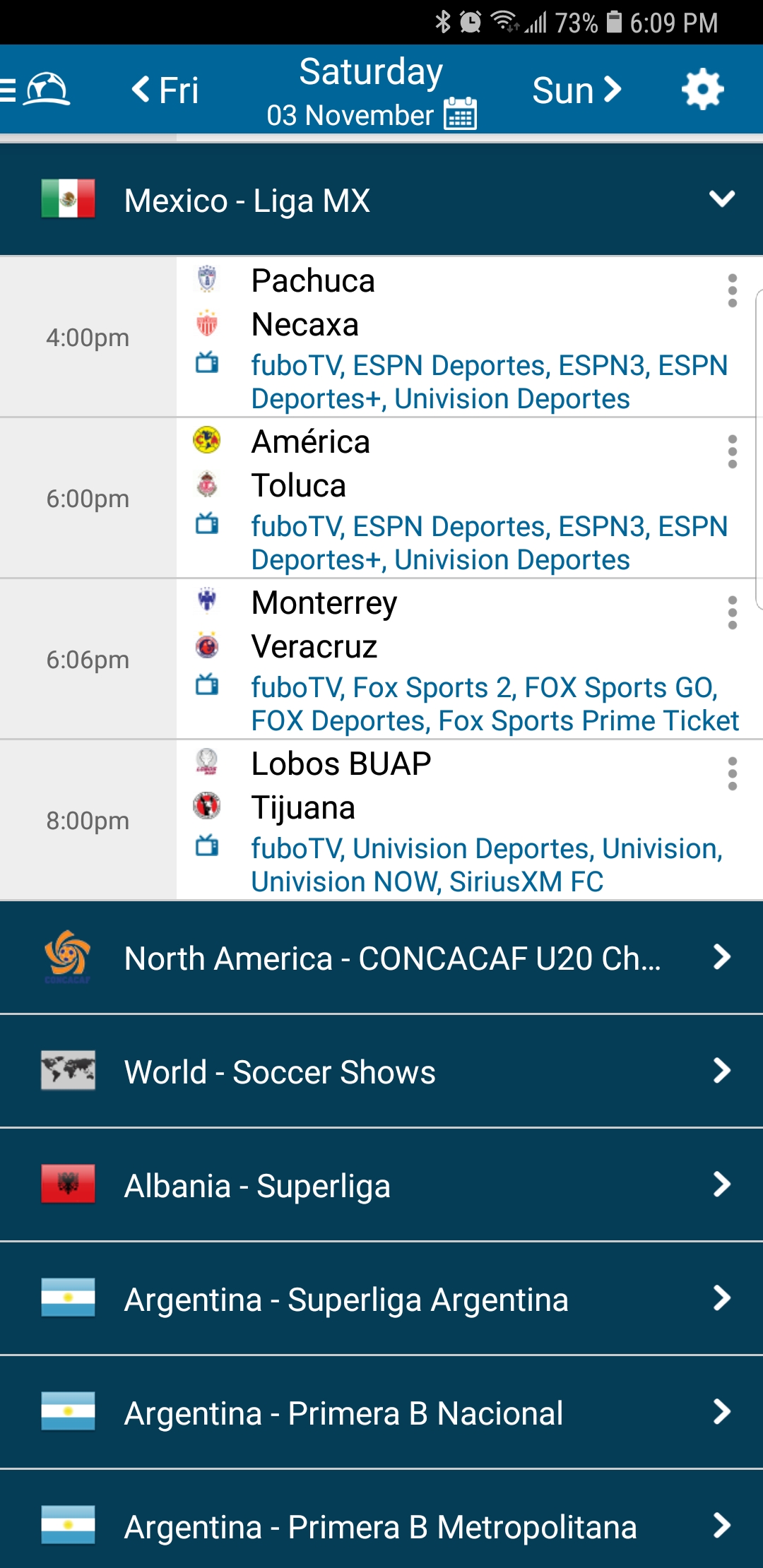Show options for Lobos BUAP vs Tijuana
The width and height of the screenshot is (763, 1568).
click(x=732, y=773)
